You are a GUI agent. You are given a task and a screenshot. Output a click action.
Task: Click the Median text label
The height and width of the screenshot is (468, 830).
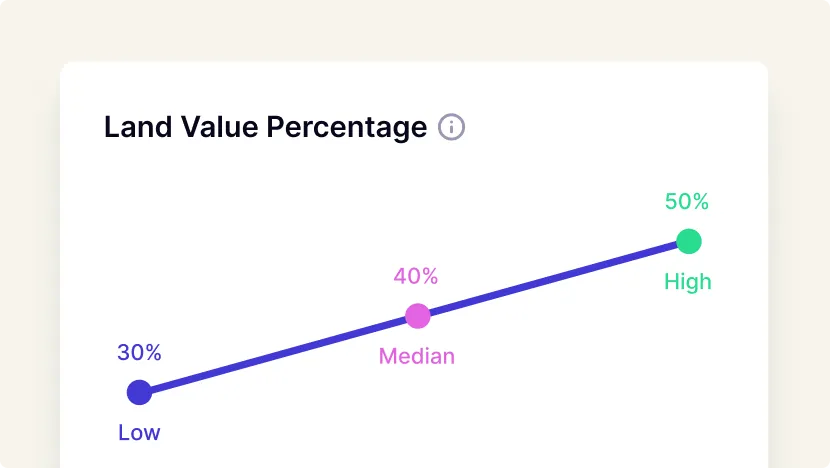click(416, 356)
